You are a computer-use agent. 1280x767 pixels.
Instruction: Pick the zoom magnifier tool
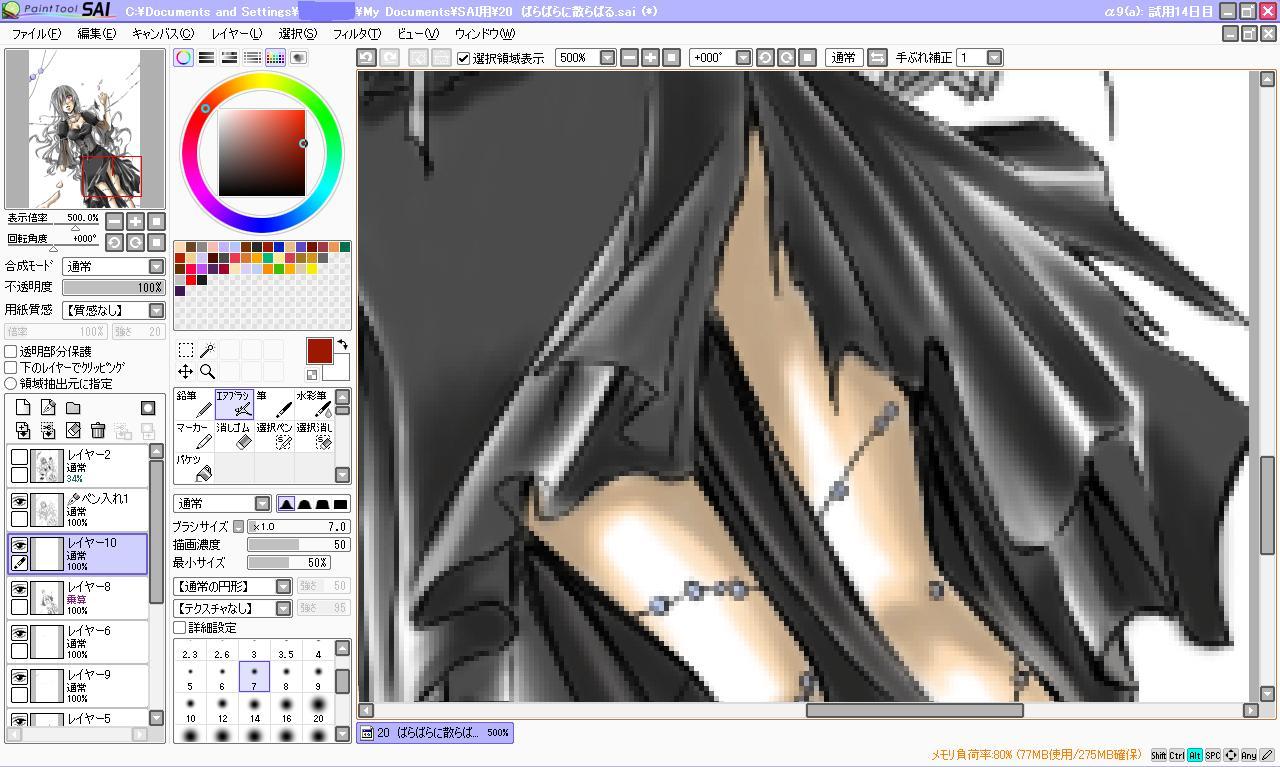[x=207, y=371]
